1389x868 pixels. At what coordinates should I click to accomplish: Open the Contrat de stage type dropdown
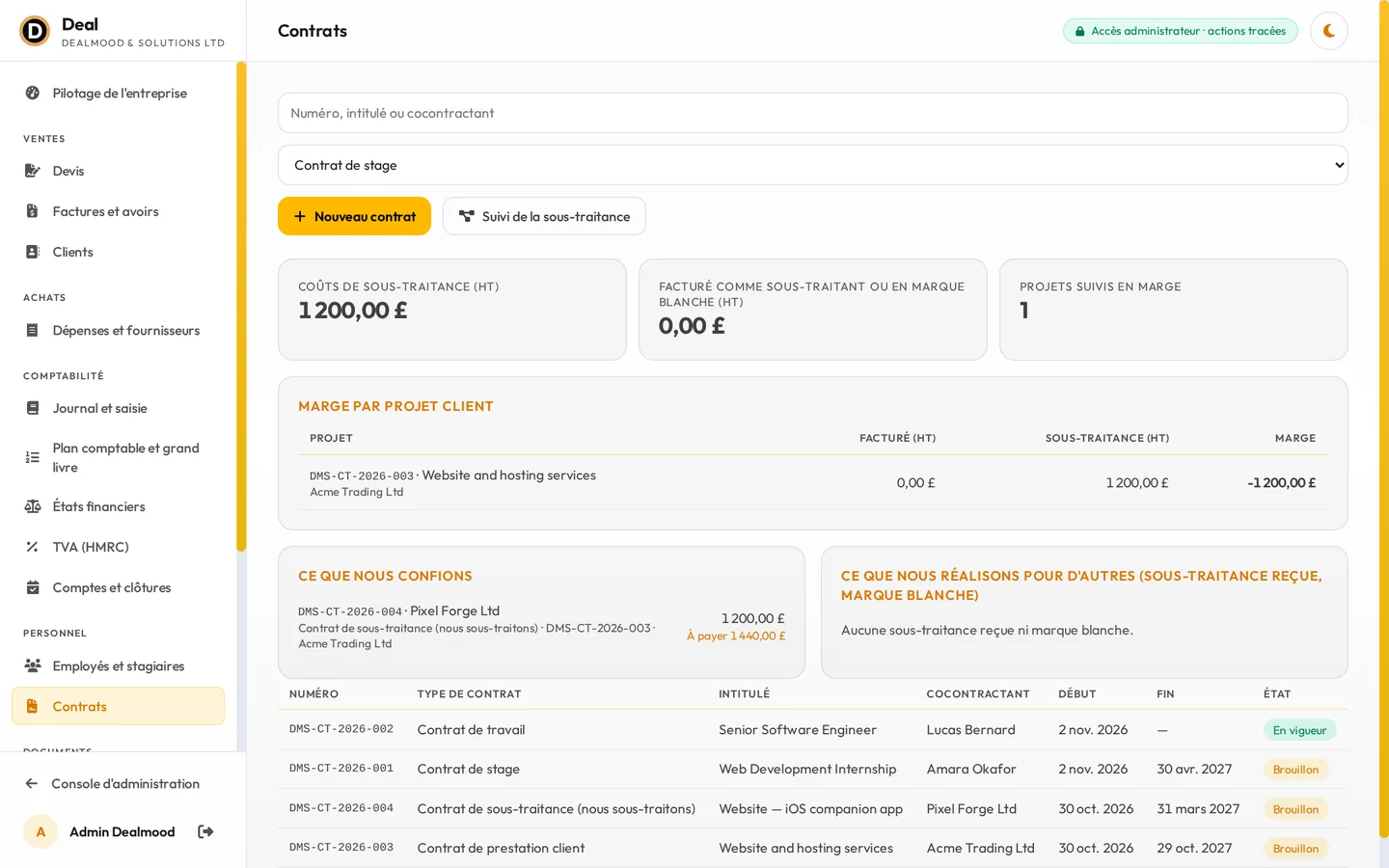coord(813,165)
